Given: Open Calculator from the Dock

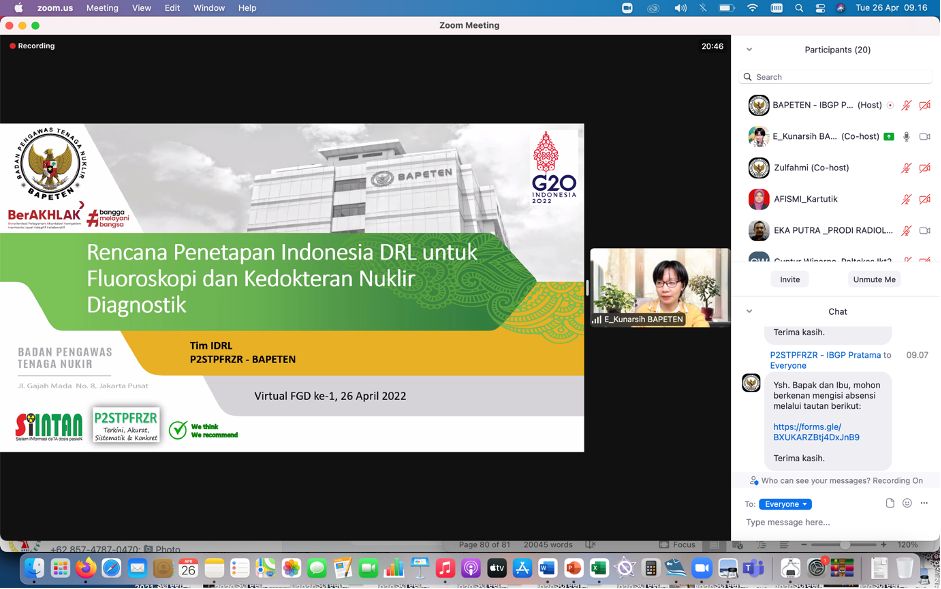Looking at the screenshot, I should (x=650, y=567).
